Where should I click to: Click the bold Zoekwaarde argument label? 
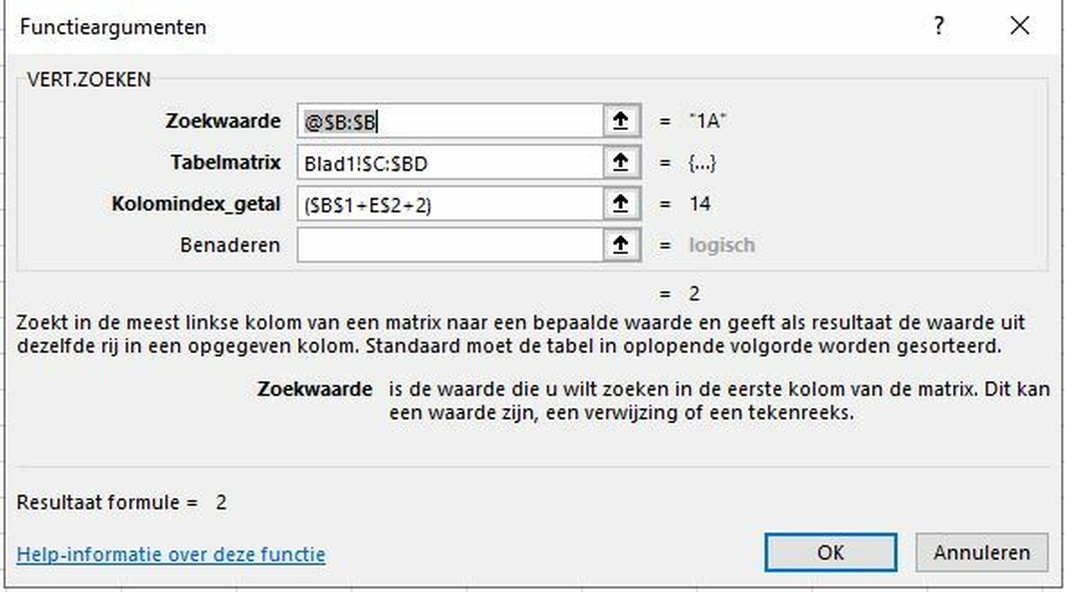[223, 121]
